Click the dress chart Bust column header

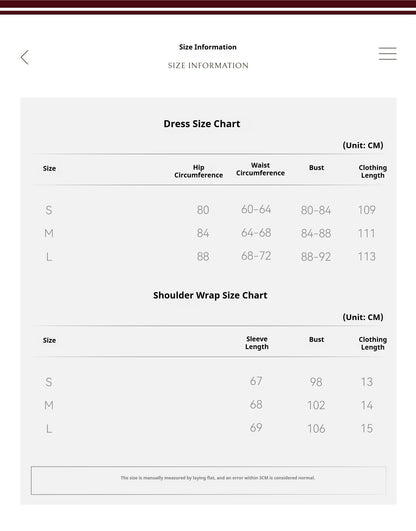click(316, 168)
